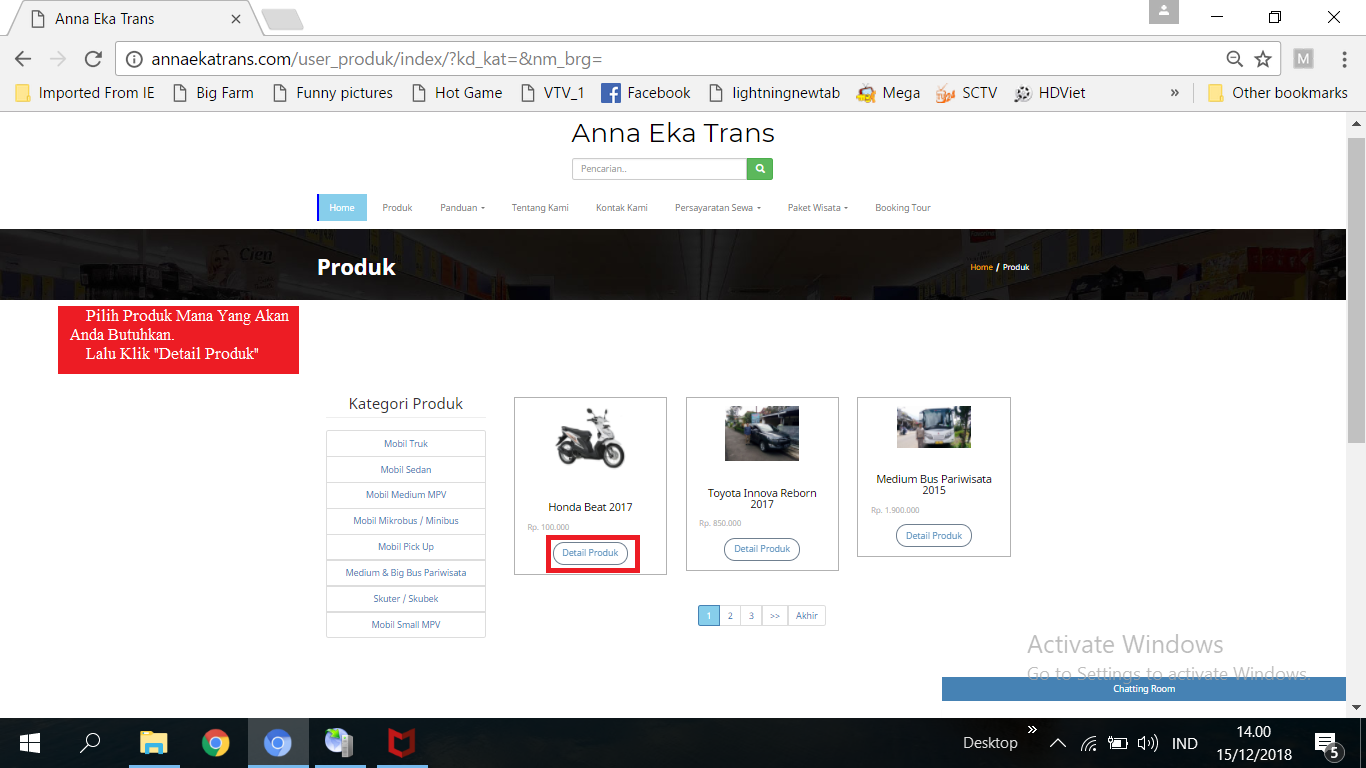Open the Mega bookmark

[888, 93]
